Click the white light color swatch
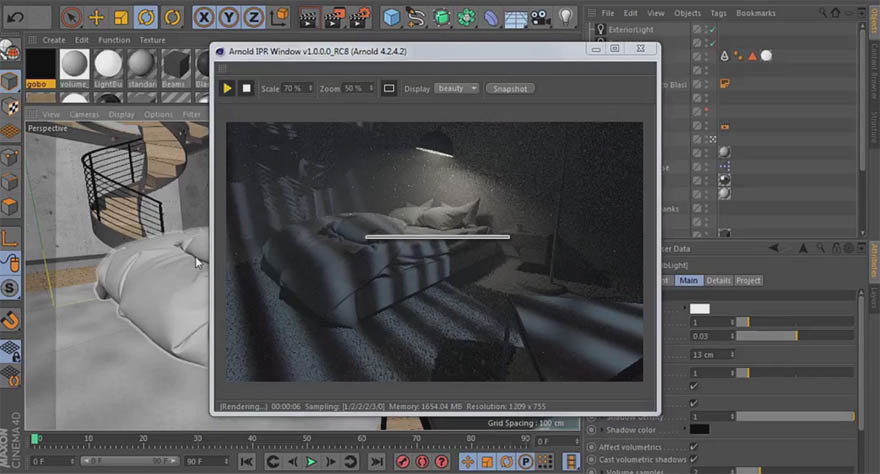880x474 pixels. [699, 309]
